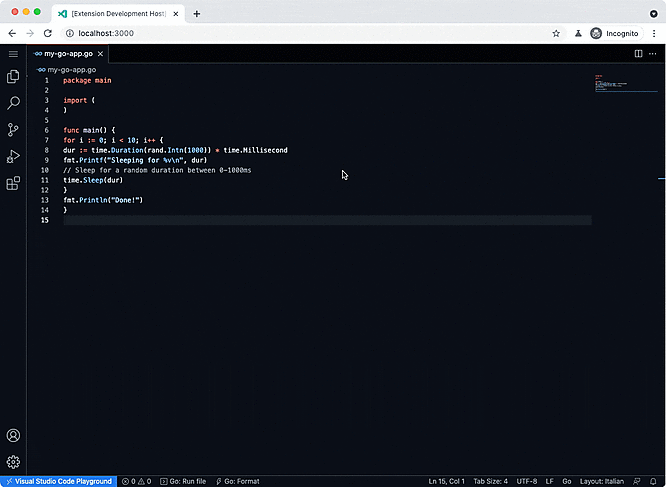Click the Incognito profile button
Image resolution: width=666 pixels, height=487 pixels.
(x=615, y=34)
